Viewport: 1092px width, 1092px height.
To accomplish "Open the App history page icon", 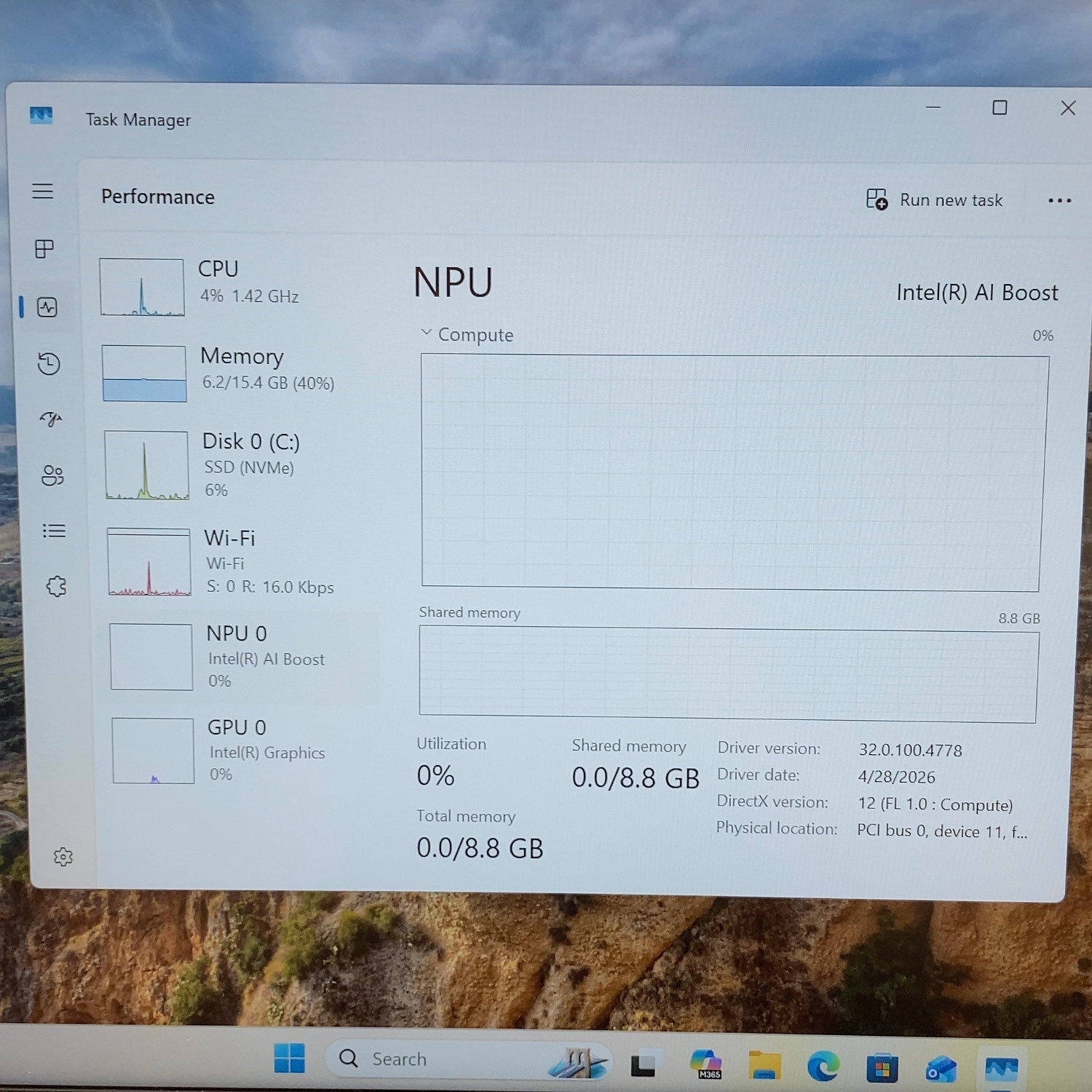I will (49, 363).
